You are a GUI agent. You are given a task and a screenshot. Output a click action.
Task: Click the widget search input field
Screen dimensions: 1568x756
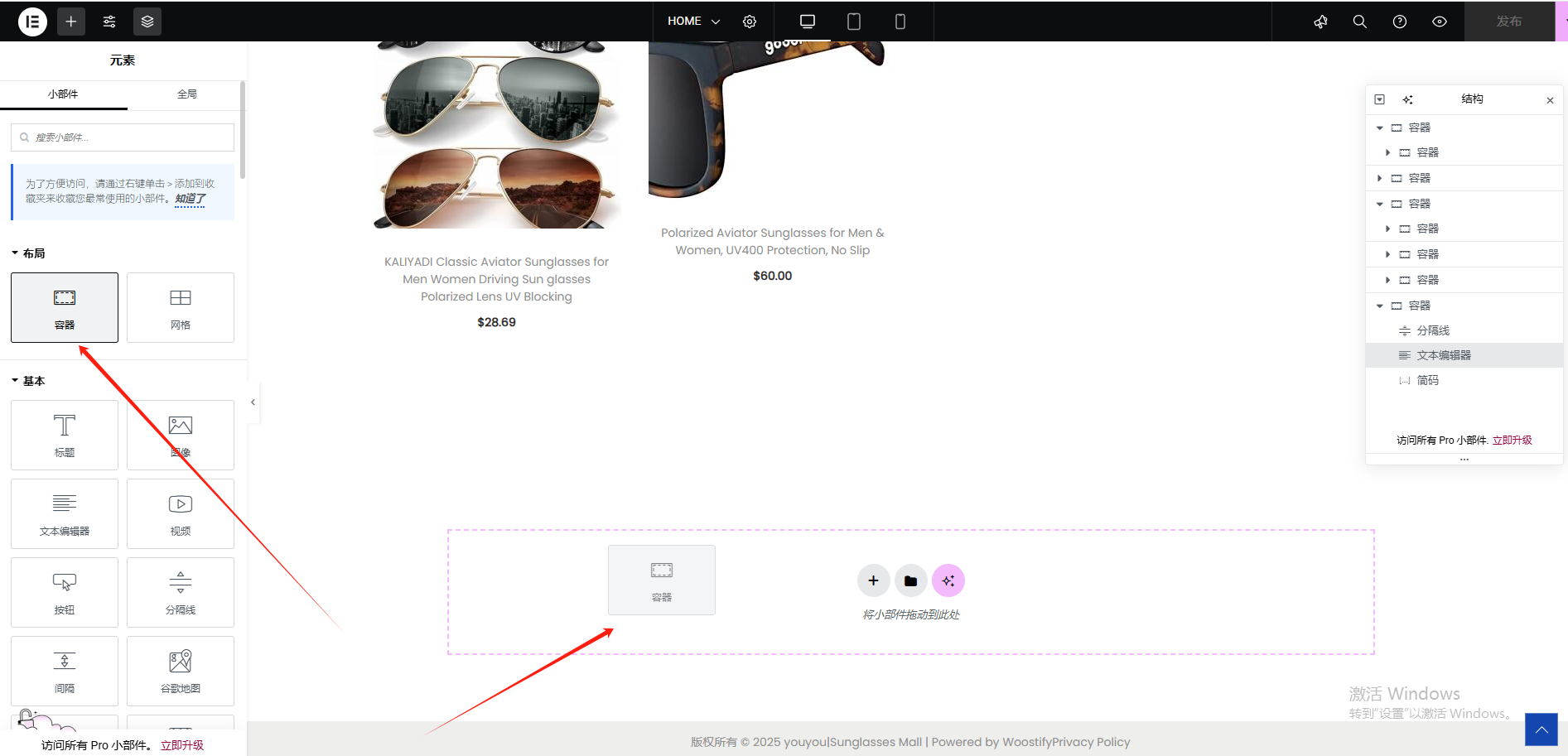123,137
